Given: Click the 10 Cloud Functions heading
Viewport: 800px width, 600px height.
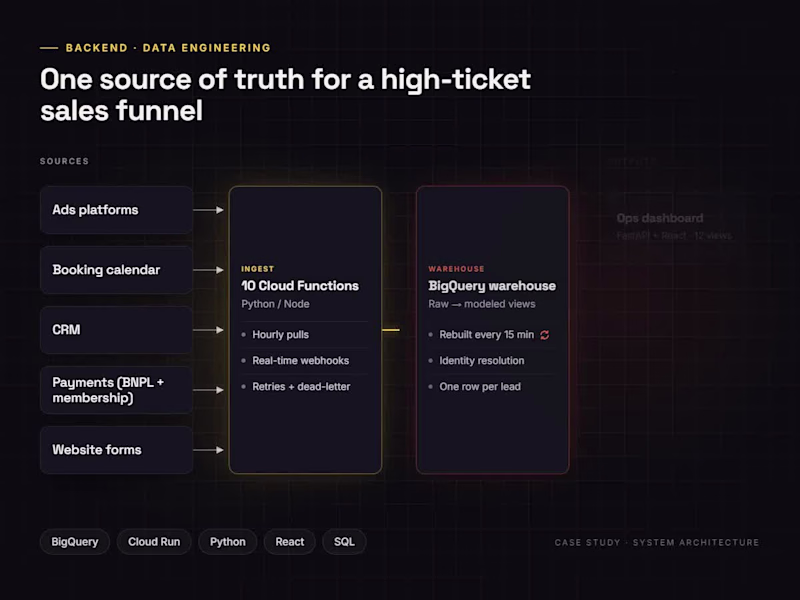Looking at the screenshot, I should pyautogui.click(x=300, y=286).
